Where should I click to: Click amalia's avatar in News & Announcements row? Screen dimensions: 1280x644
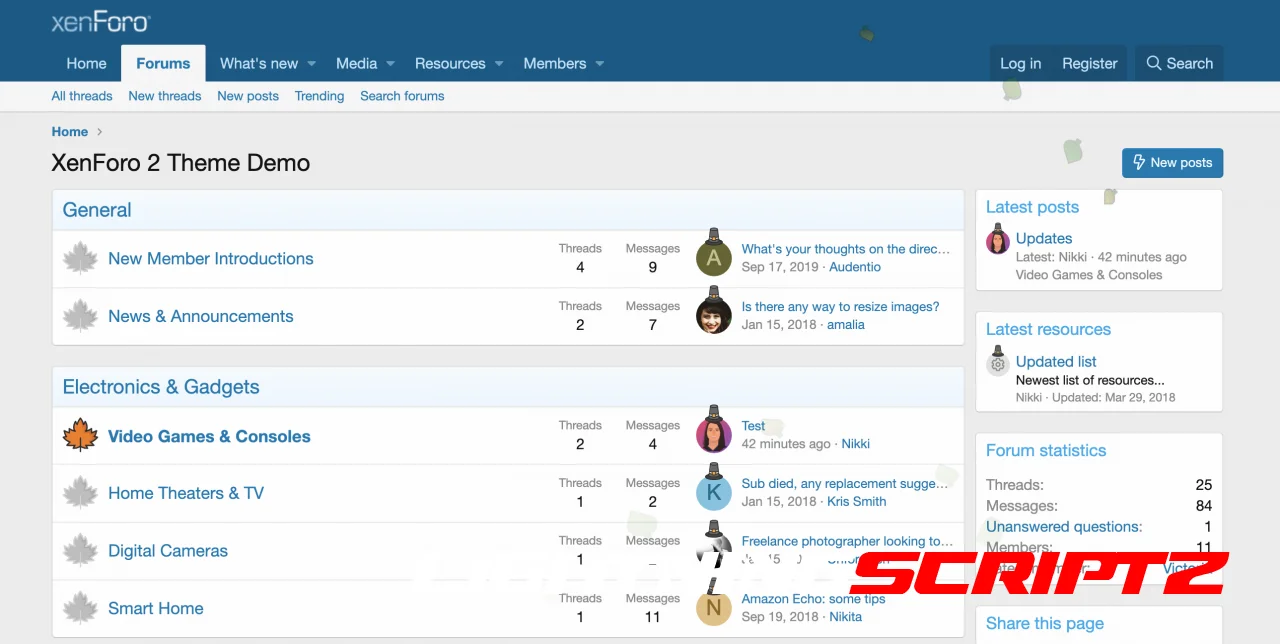coord(713,316)
